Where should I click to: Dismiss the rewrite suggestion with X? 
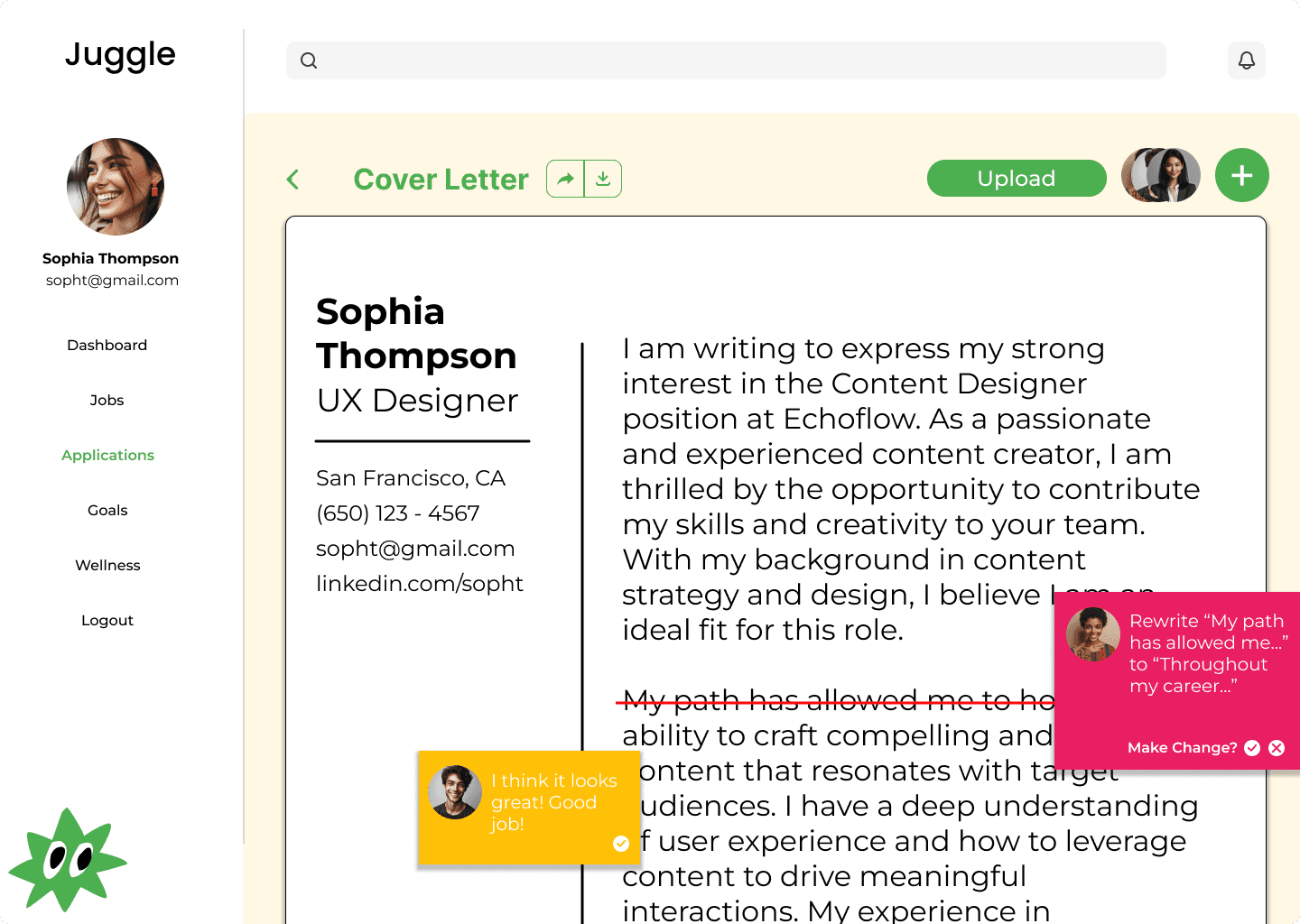coord(1277,747)
